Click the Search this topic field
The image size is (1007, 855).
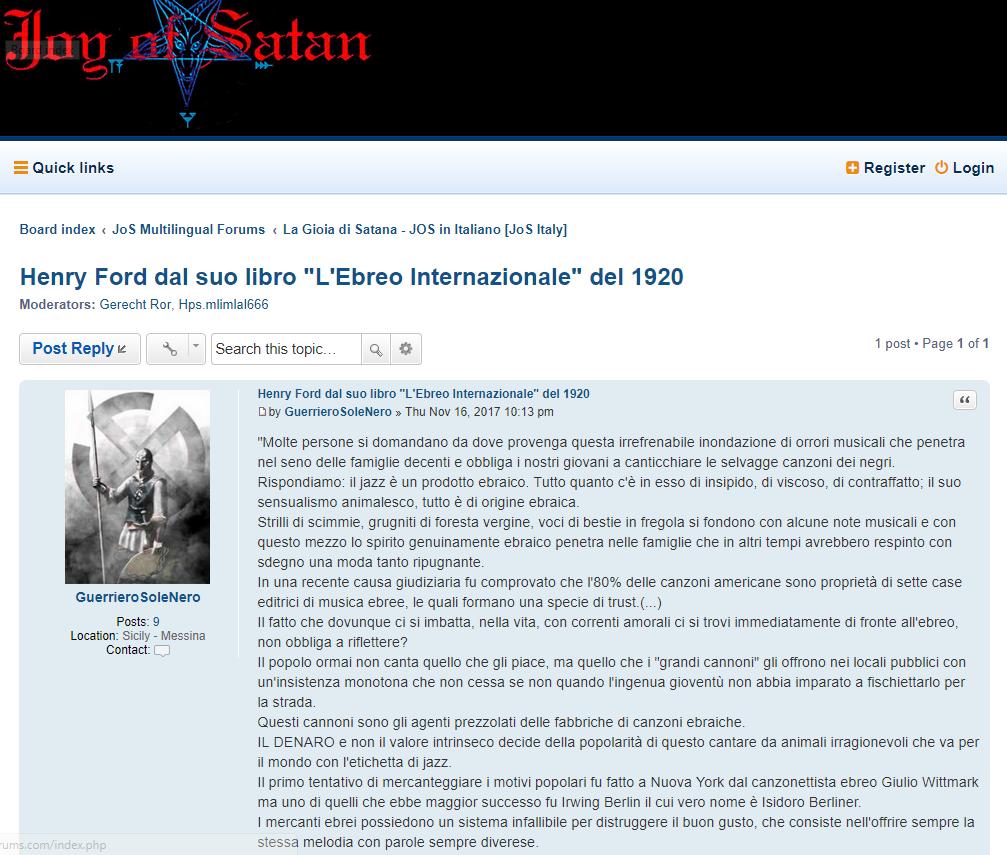click(286, 349)
